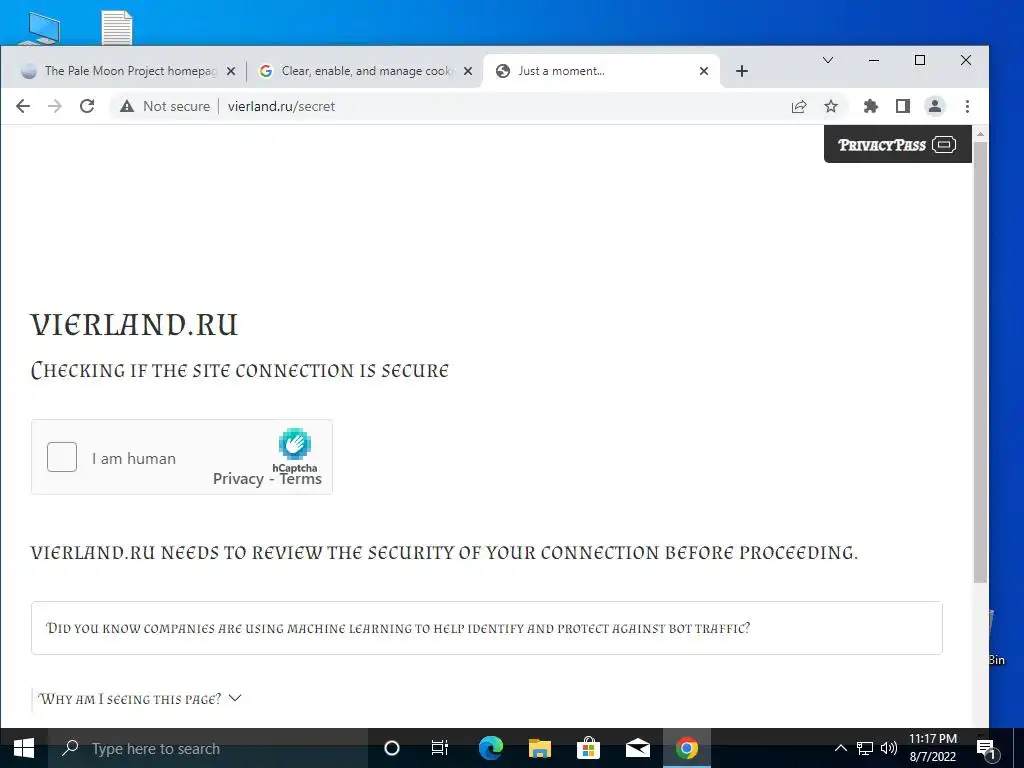Open the notification center icon
The image size is (1024, 768).
click(987, 749)
